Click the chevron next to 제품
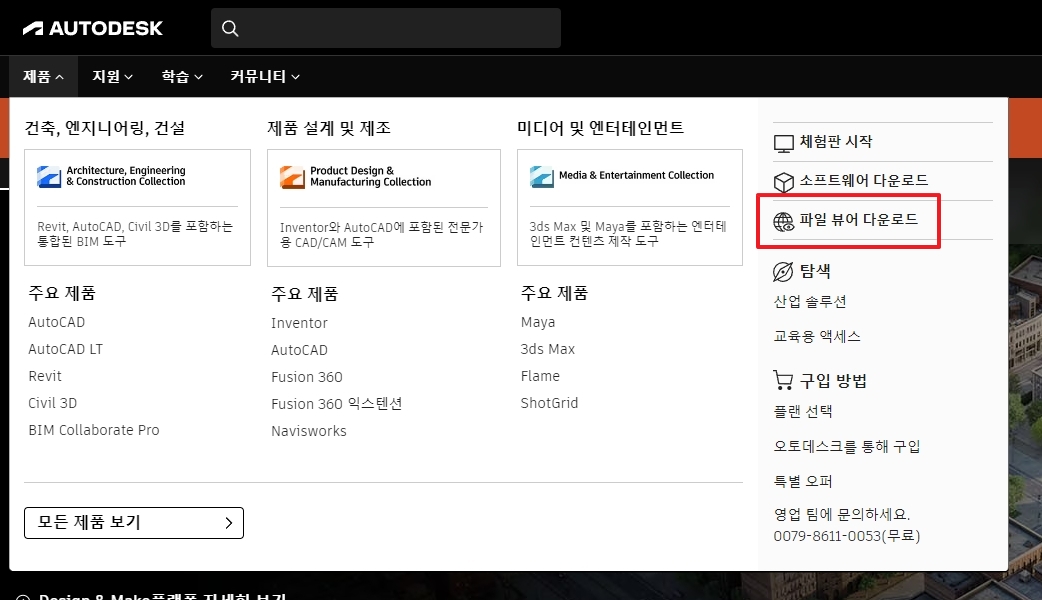1042x600 pixels. pyautogui.click(x=59, y=77)
